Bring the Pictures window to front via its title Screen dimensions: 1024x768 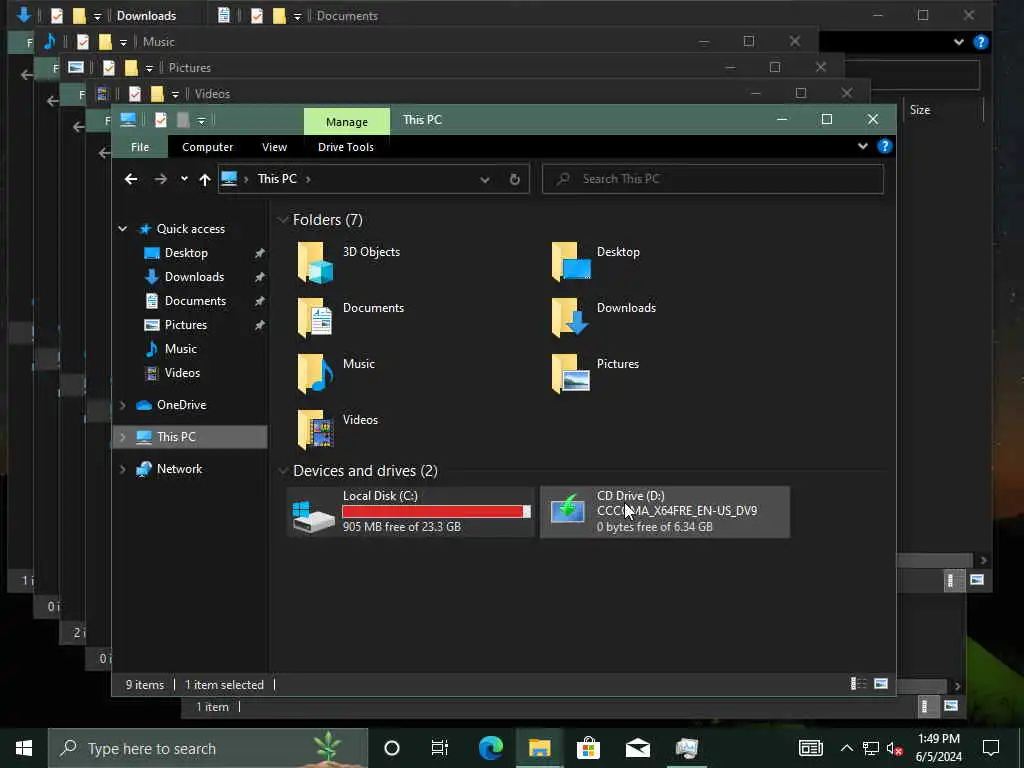[189, 68]
